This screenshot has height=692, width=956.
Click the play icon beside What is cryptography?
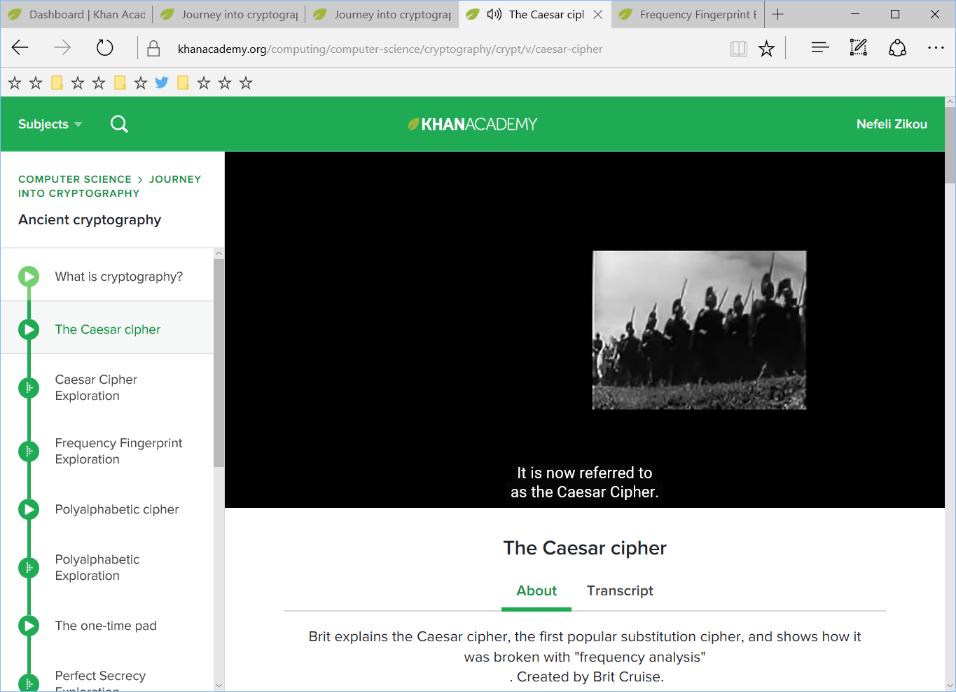click(x=28, y=277)
